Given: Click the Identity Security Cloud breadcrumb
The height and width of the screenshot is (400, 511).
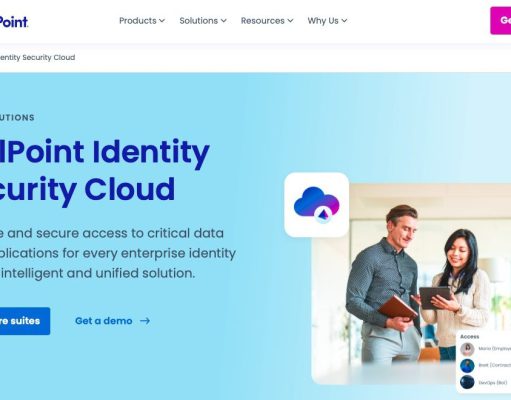Looking at the screenshot, I should point(37,57).
